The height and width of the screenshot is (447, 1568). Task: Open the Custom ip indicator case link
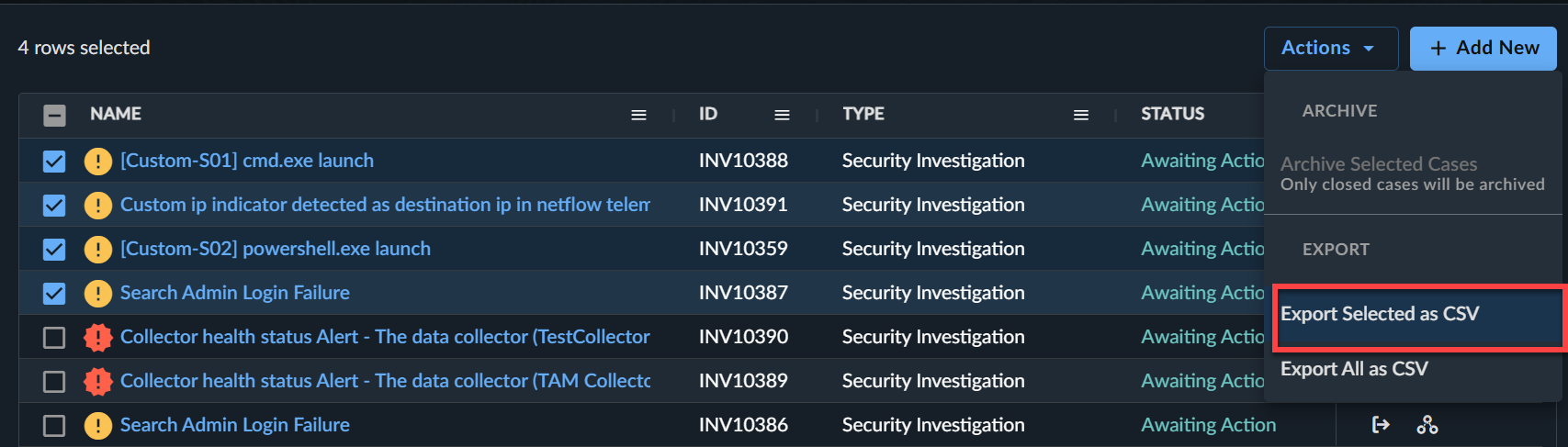[385, 205]
